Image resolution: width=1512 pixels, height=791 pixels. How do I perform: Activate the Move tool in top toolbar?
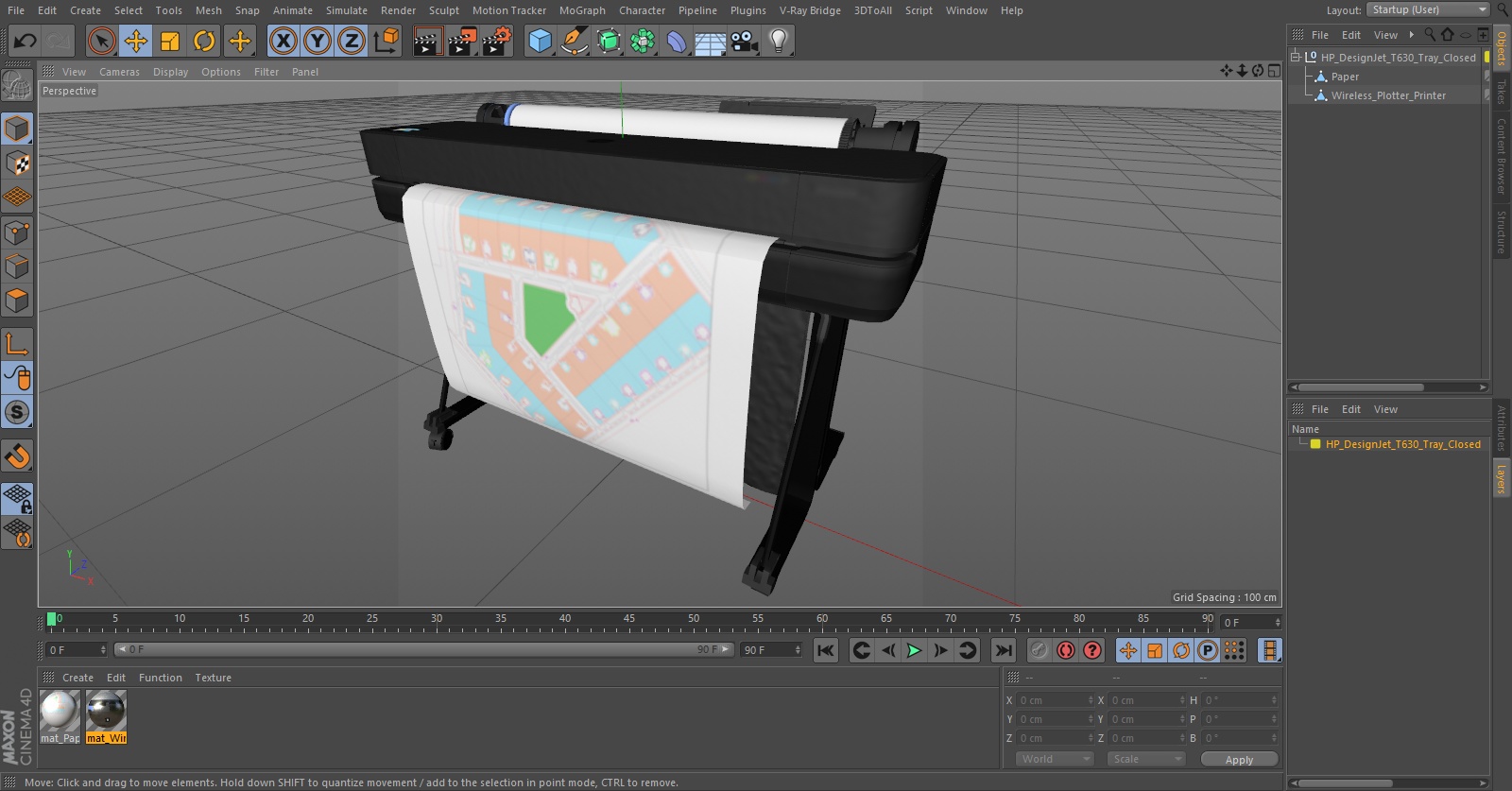point(136,41)
